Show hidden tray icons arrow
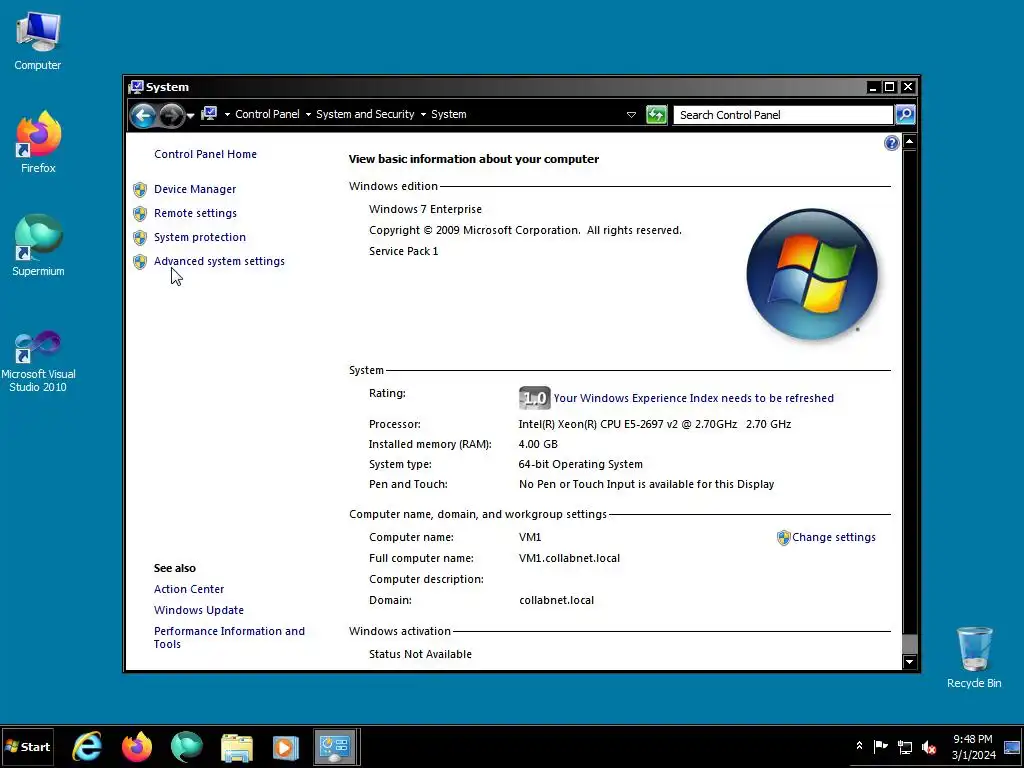 pyautogui.click(x=859, y=746)
